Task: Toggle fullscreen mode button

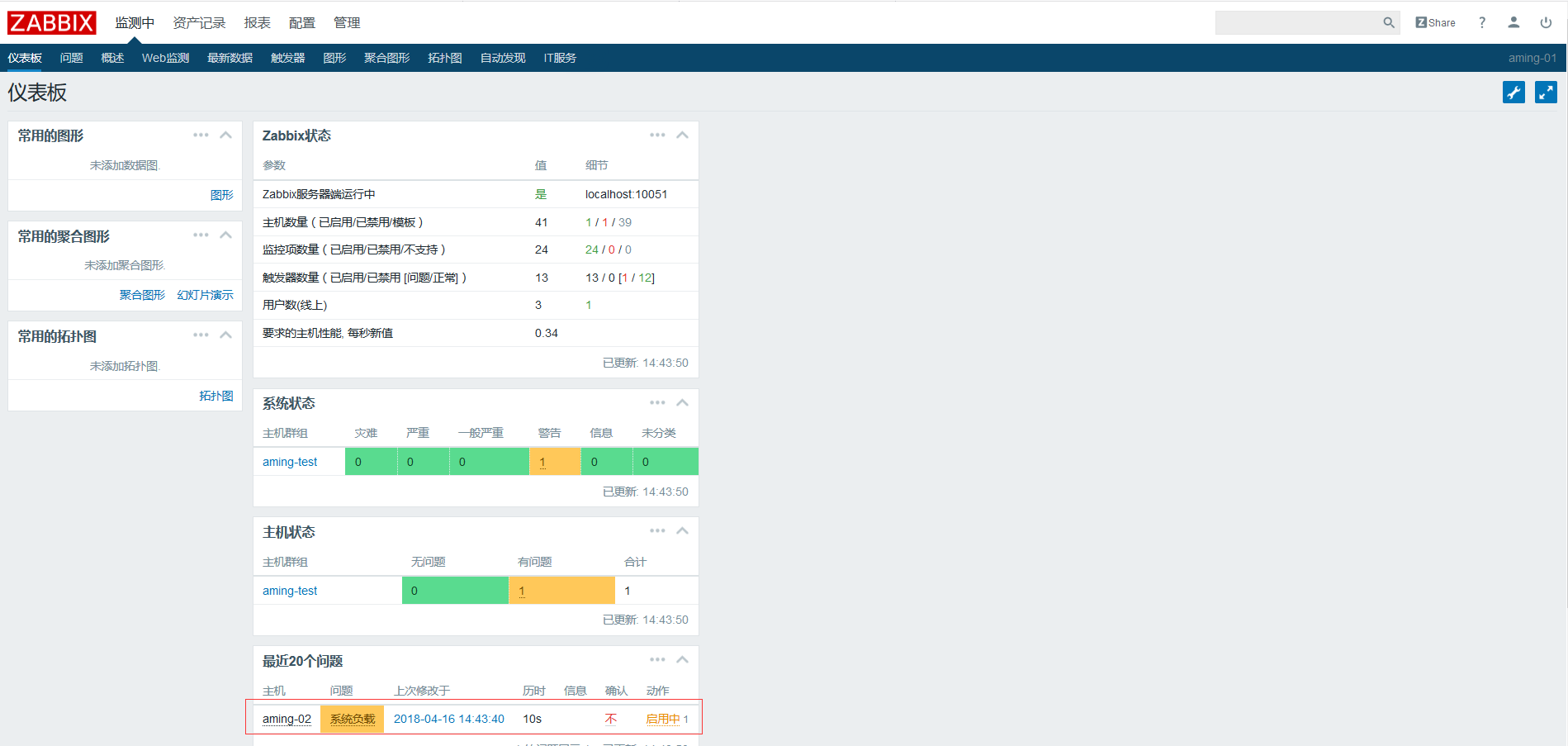Action: 1546,93
